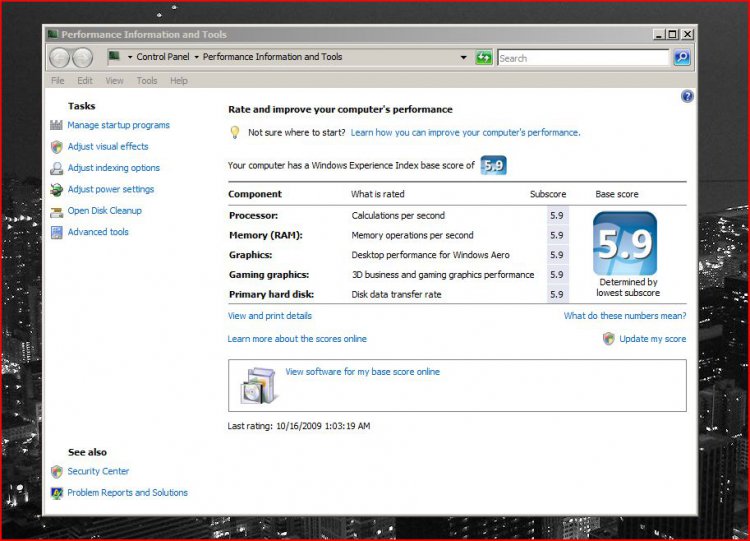Click the Problem Reports and Solutions icon
Viewport: 750px width, 541px height.
pyautogui.click(x=56, y=493)
